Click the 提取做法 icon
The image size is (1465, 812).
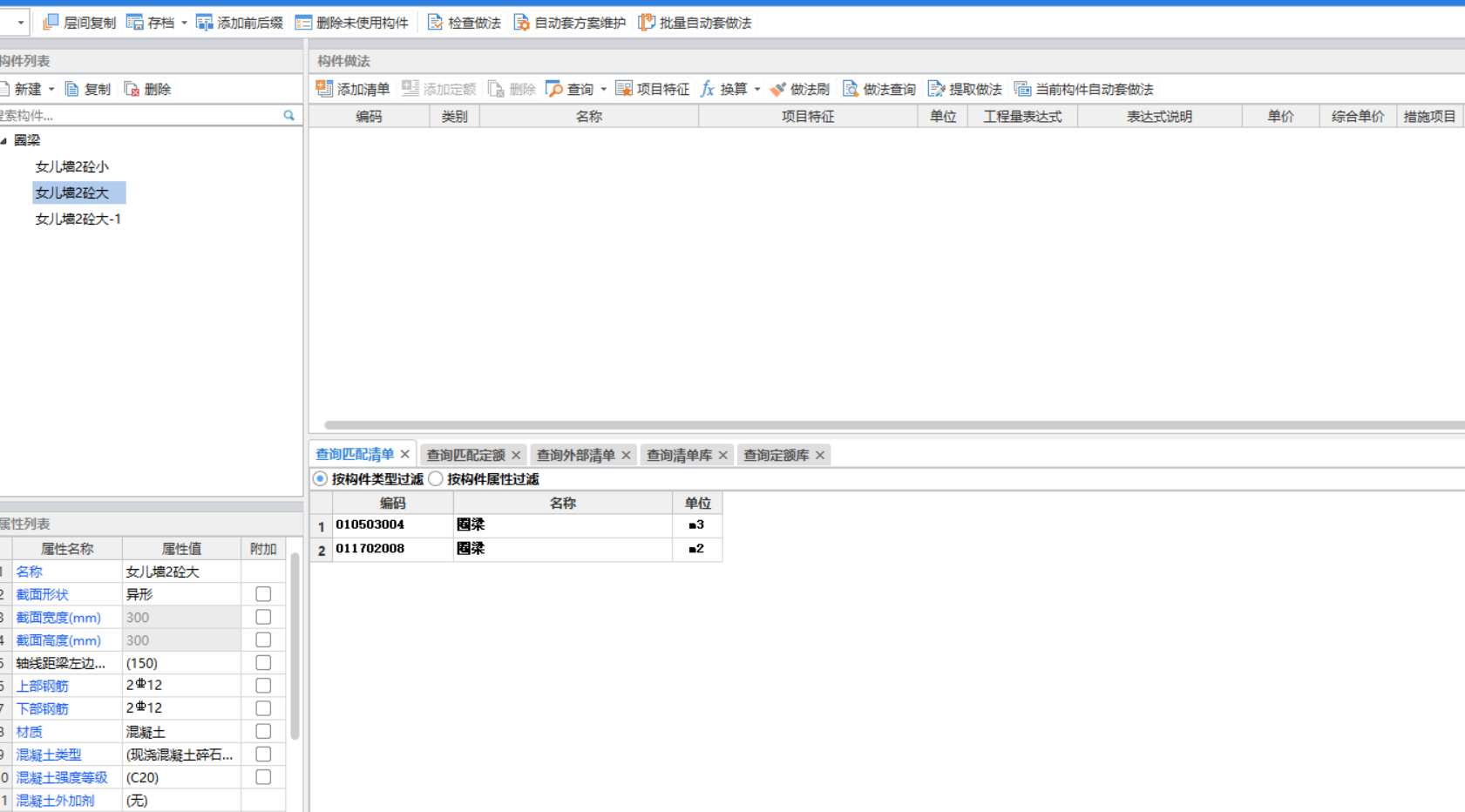(x=937, y=89)
